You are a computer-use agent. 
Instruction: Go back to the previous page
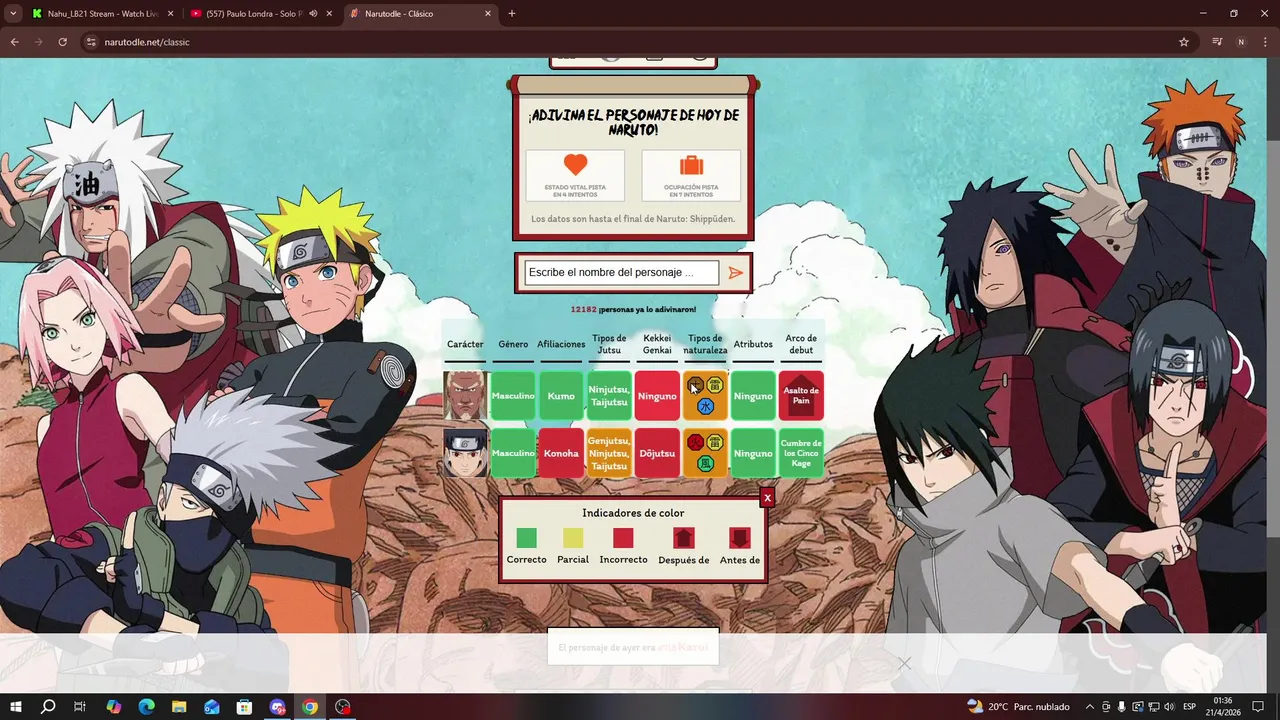coord(15,42)
